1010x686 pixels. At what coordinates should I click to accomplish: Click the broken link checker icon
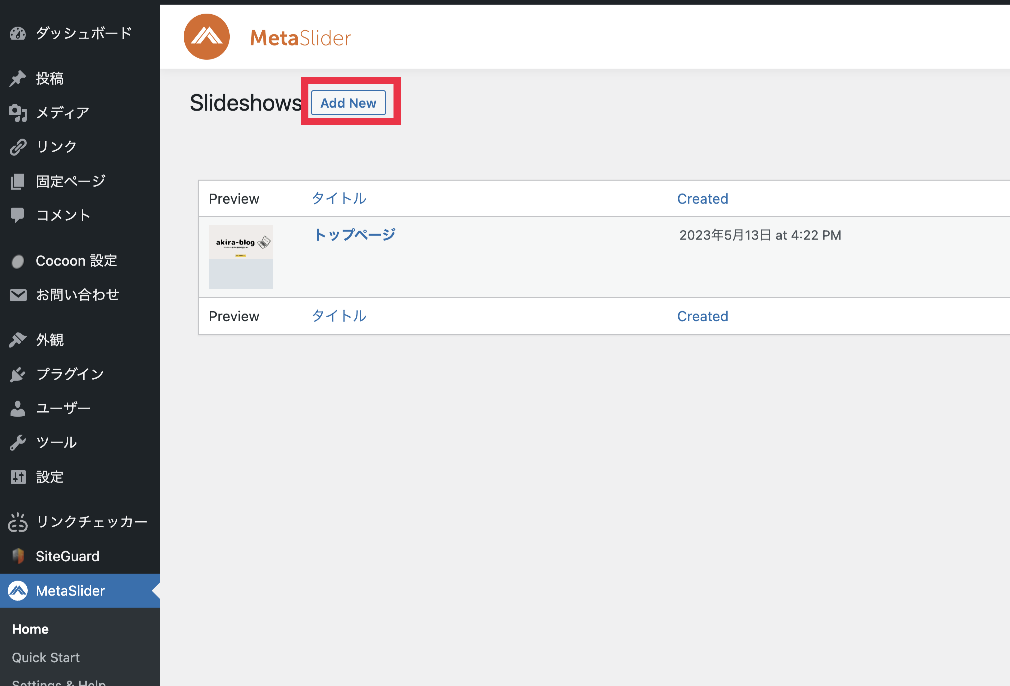18,522
